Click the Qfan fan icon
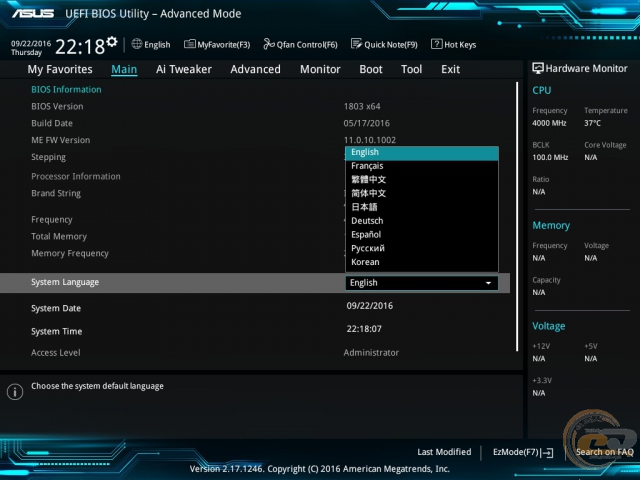This screenshot has height=480, width=640. 269,44
